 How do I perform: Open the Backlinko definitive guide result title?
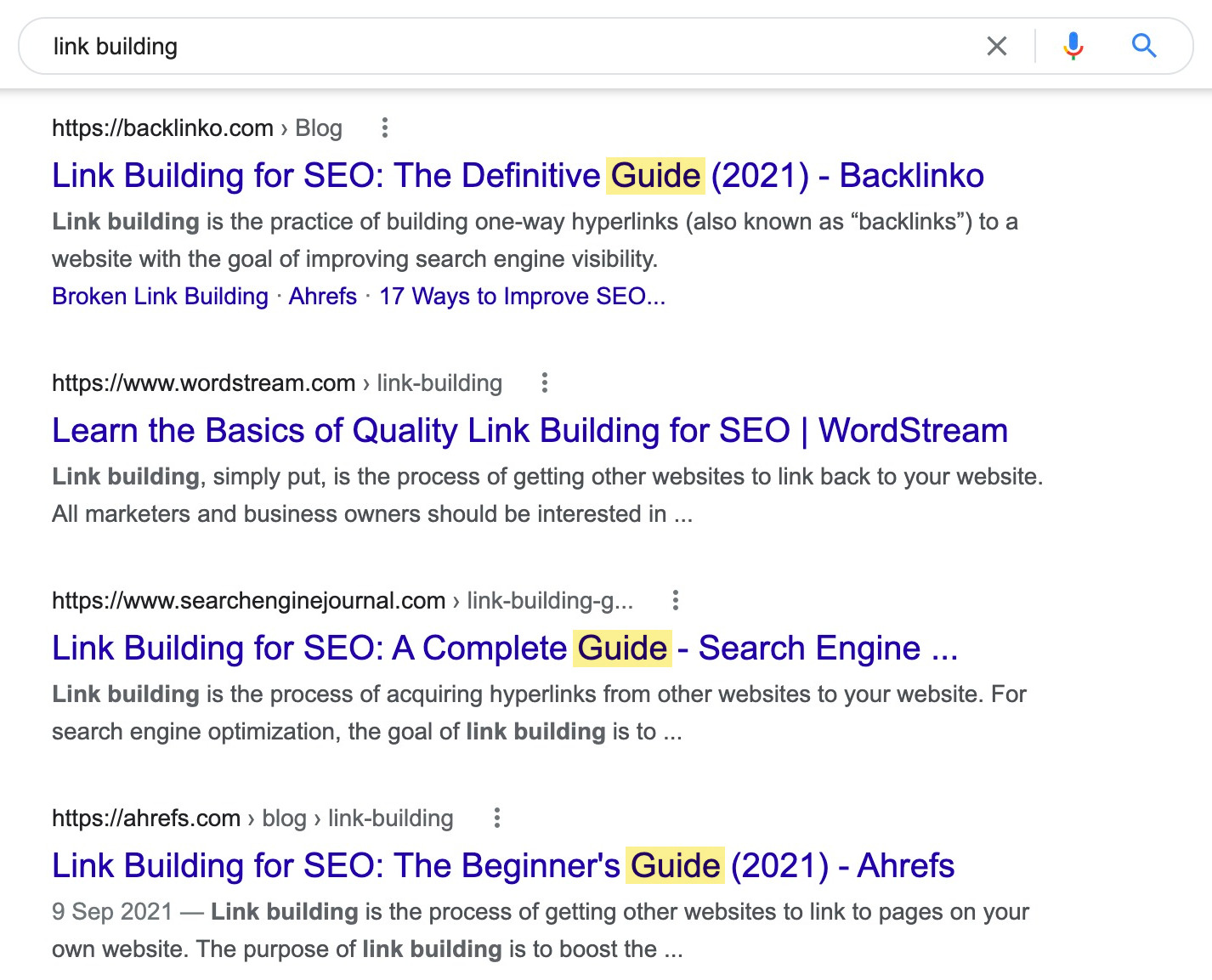click(x=517, y=175)
